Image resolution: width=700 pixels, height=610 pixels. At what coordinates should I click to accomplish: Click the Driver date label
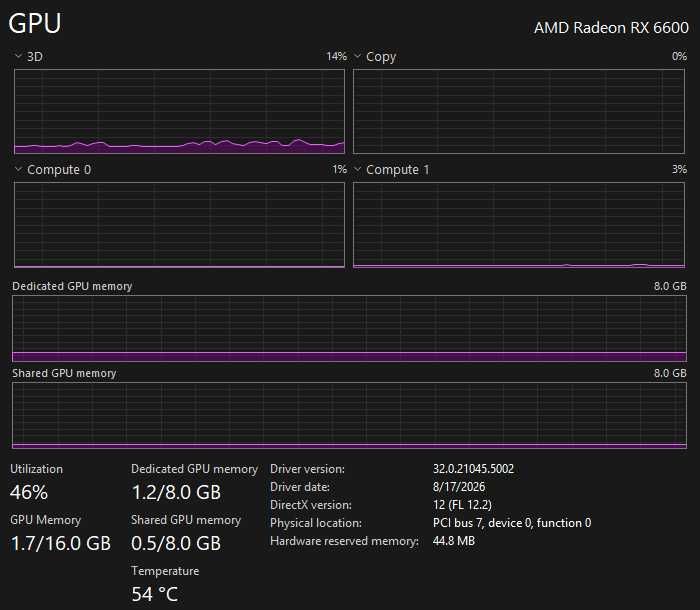pyautogui.click(x=300, y=487)
